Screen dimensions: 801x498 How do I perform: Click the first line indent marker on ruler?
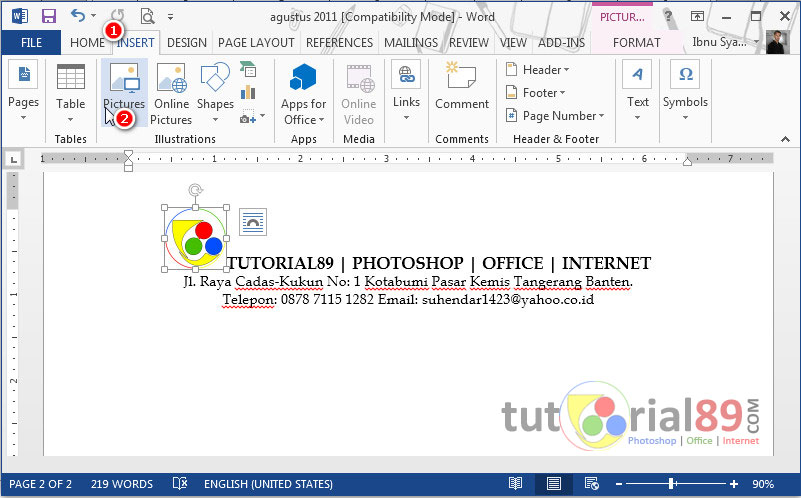click(128, 154)
